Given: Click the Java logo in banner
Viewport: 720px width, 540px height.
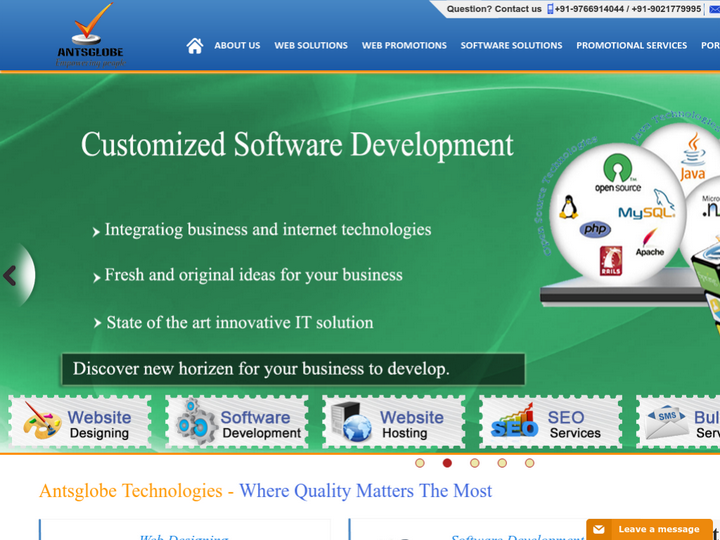Looking at the screenshot, I should (x=693, y=157).
